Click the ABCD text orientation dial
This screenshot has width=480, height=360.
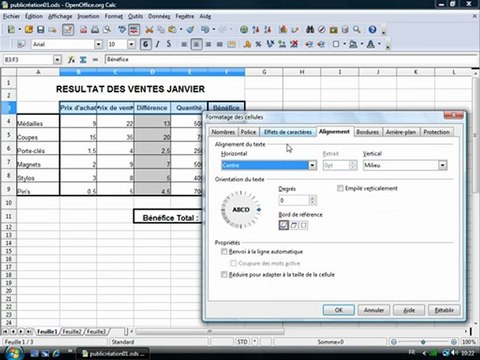pyautogui.click(x=241, y=210)
